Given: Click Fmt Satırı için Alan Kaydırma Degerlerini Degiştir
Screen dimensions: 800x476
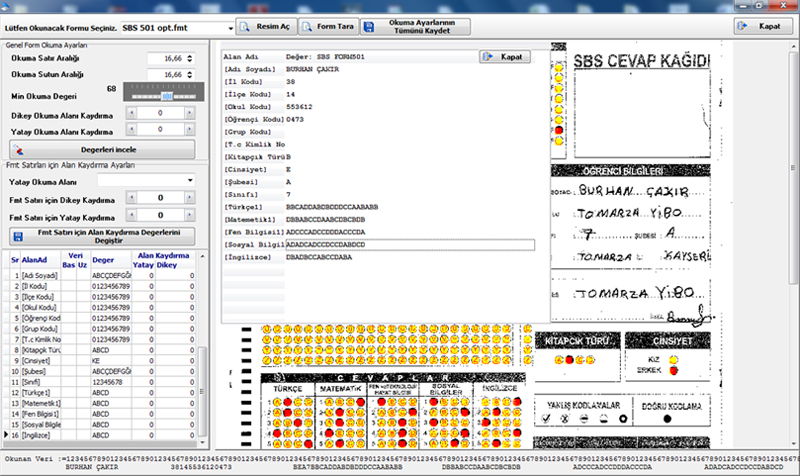Looking at the screenshot, I should [x=102, y=236].
